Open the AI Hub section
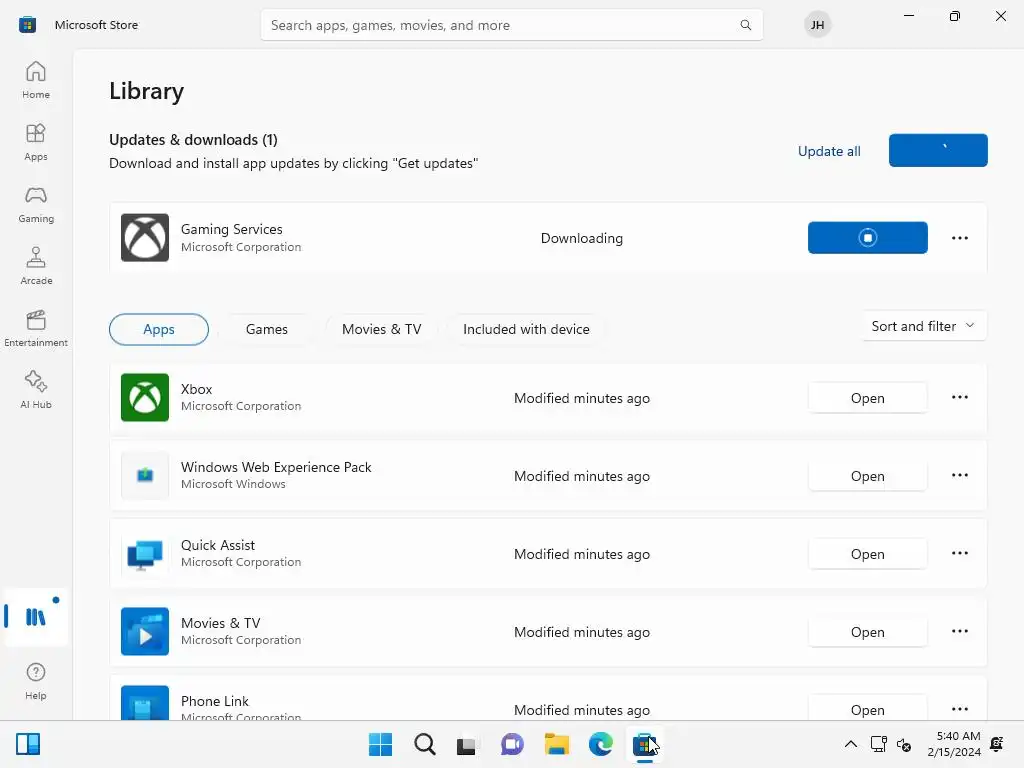Screen dimensions: 1024x768 tap(36, 390)
